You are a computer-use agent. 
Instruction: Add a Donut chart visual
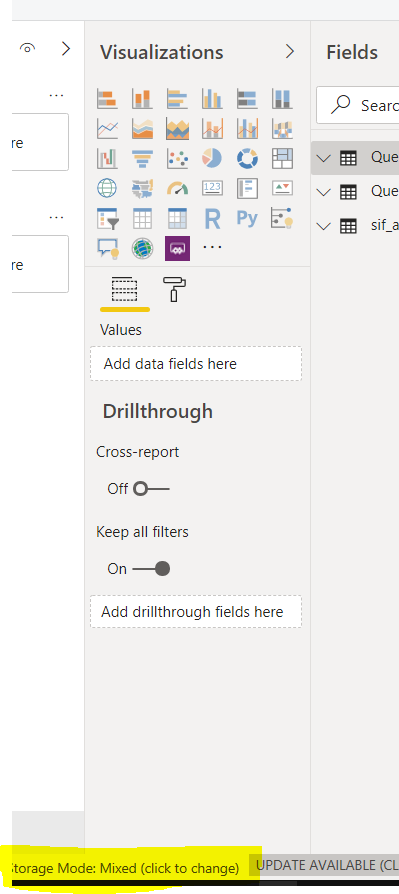pyautogui.click(x=247, y=159)
